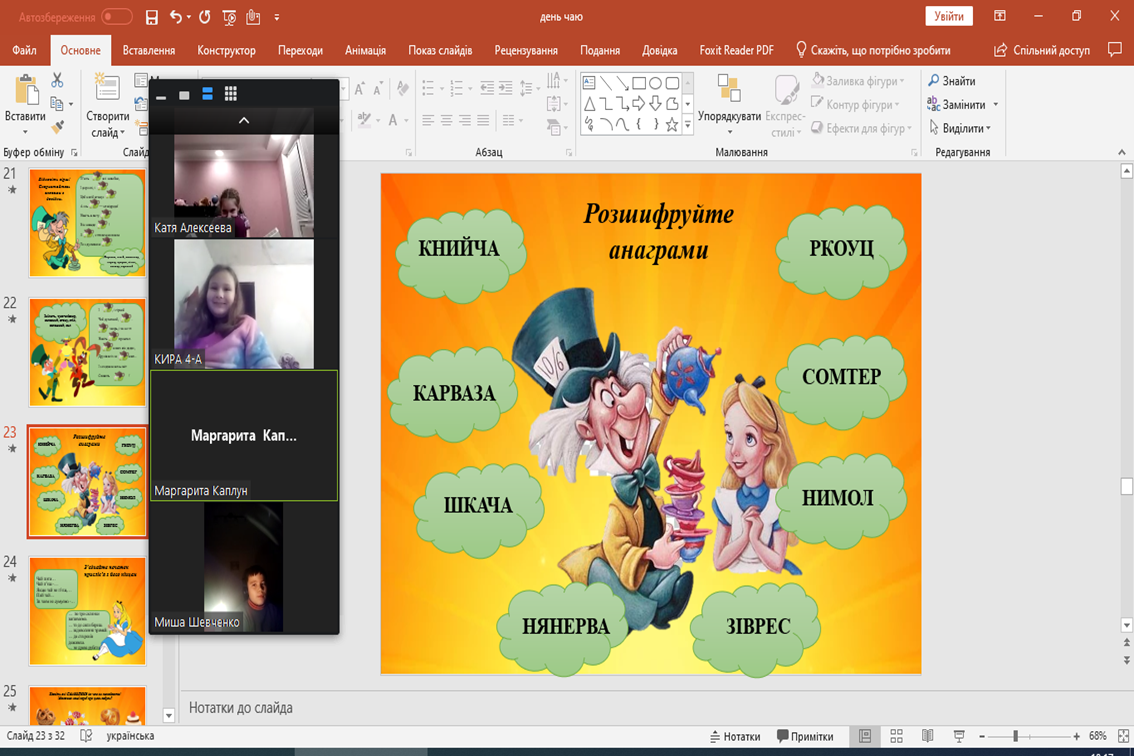
Task: Open the Файл menu
Action: (x=24, y=50)
